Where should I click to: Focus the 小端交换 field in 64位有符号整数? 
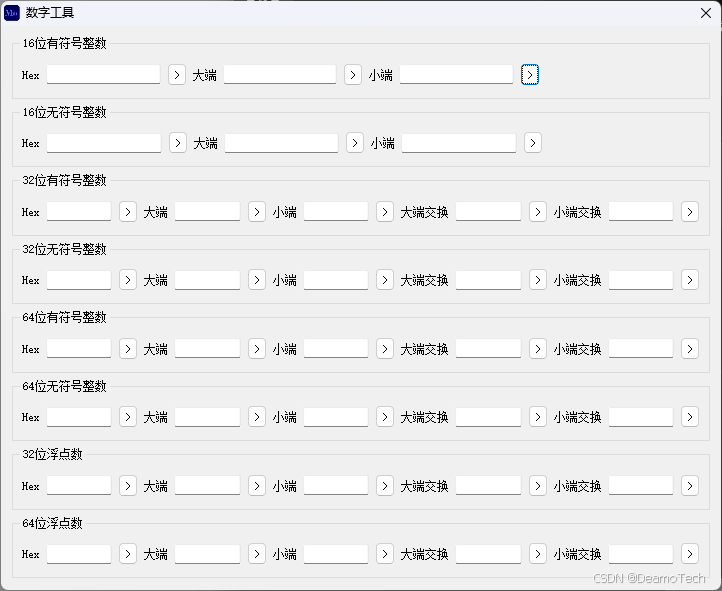click(641, 349)
